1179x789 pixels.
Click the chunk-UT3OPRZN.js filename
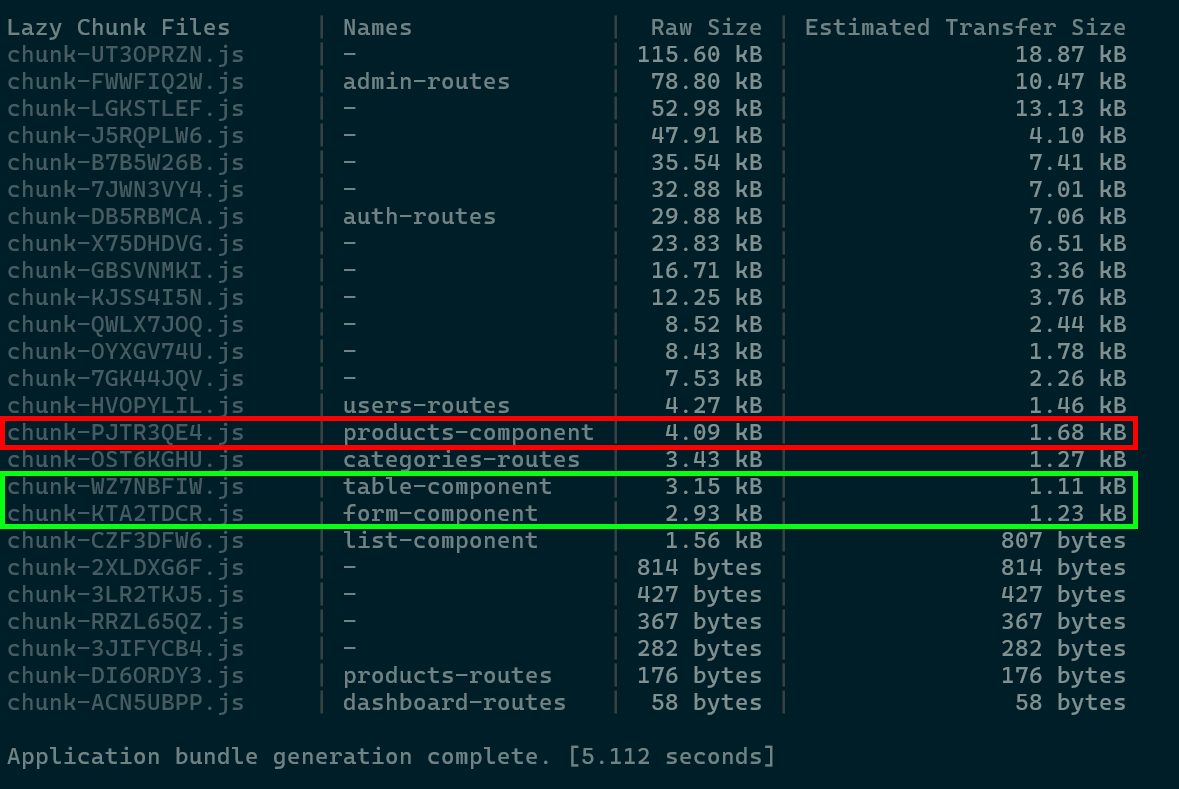pyautogui.click(x=125, y=55)
